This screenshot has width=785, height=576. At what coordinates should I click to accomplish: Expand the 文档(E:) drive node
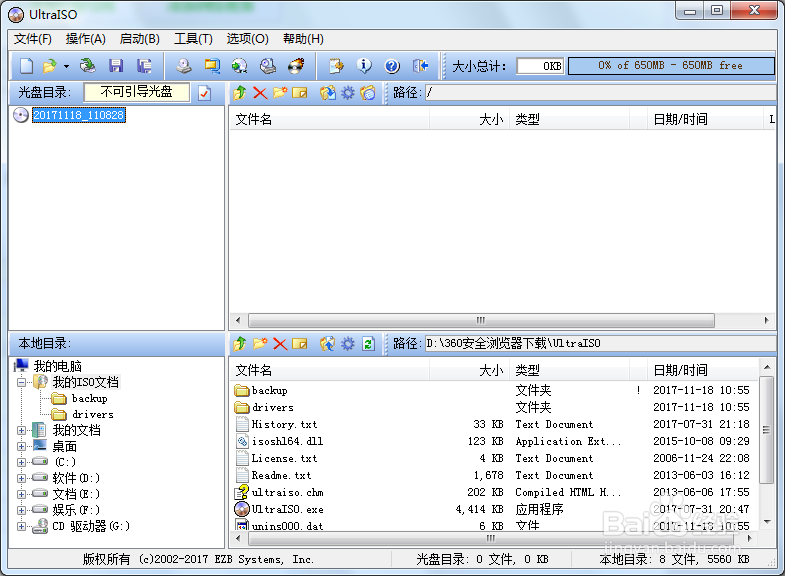[x=21, y=494]
